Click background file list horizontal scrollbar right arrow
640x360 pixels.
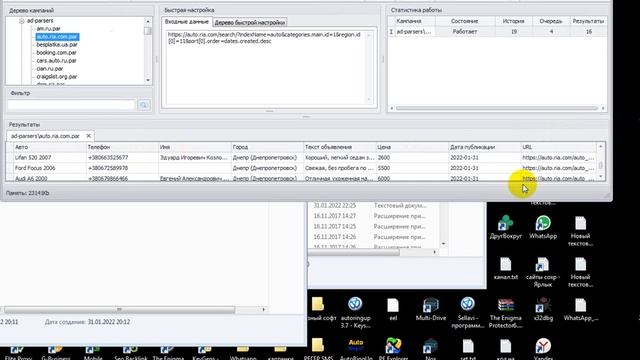tap(434, 252)
